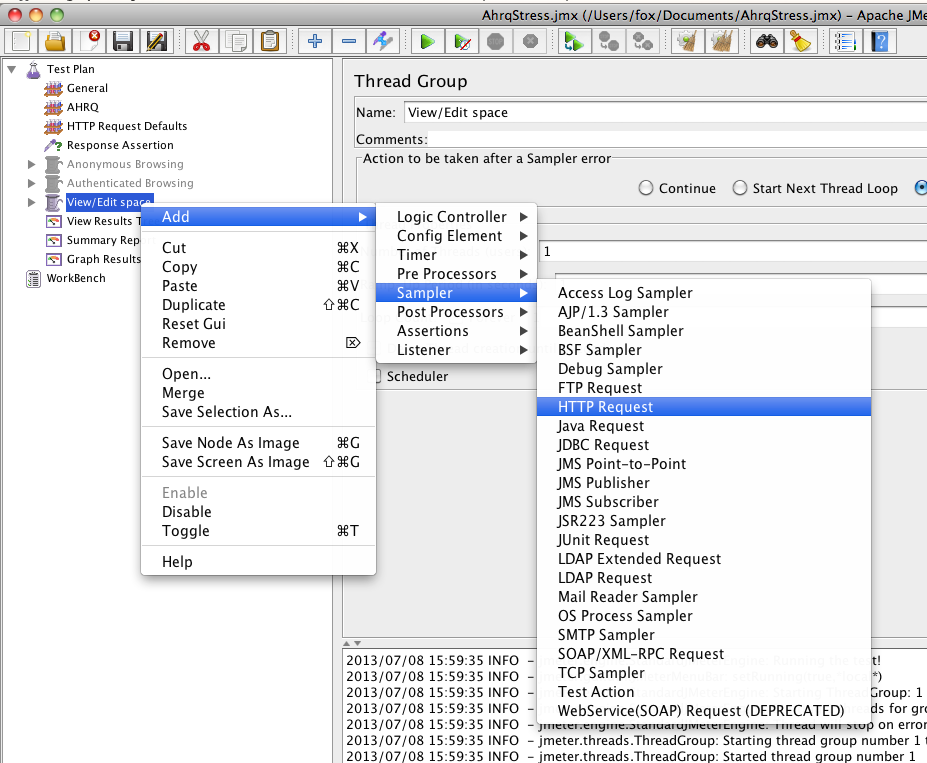This screenshot has width=927, height=763.
Task: Click the downward arrow on the log panel divider
Action: pos(357,643)
